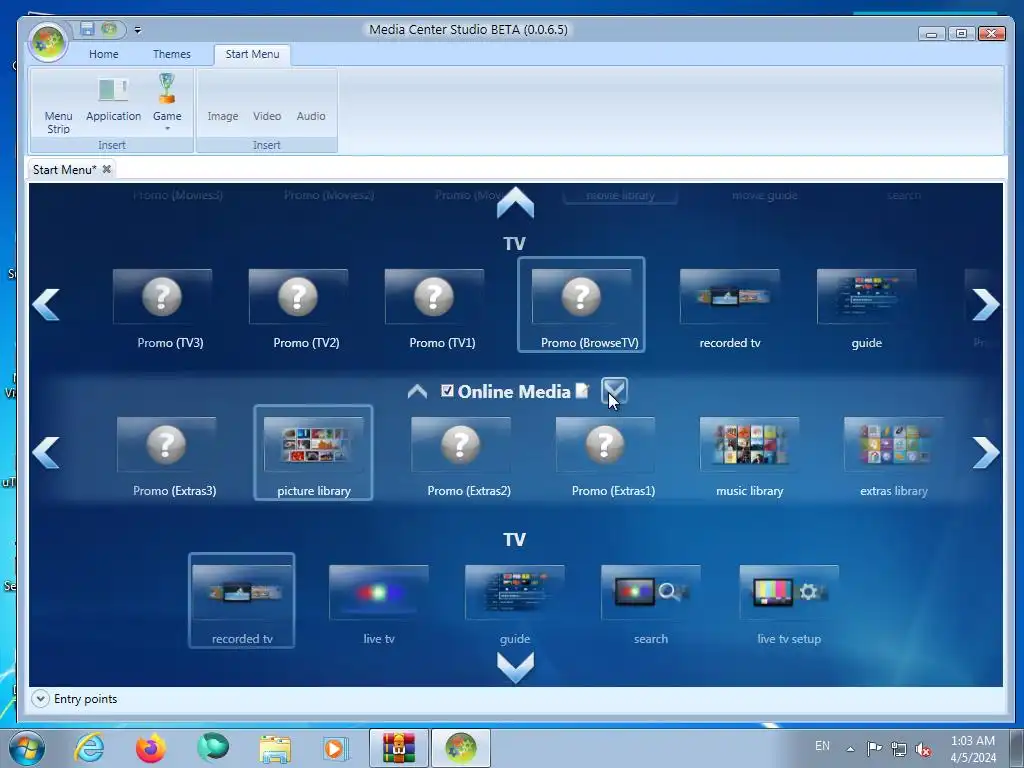Open the quick access toolbar dropdown arrow
1024x768 pixels.
138,29
